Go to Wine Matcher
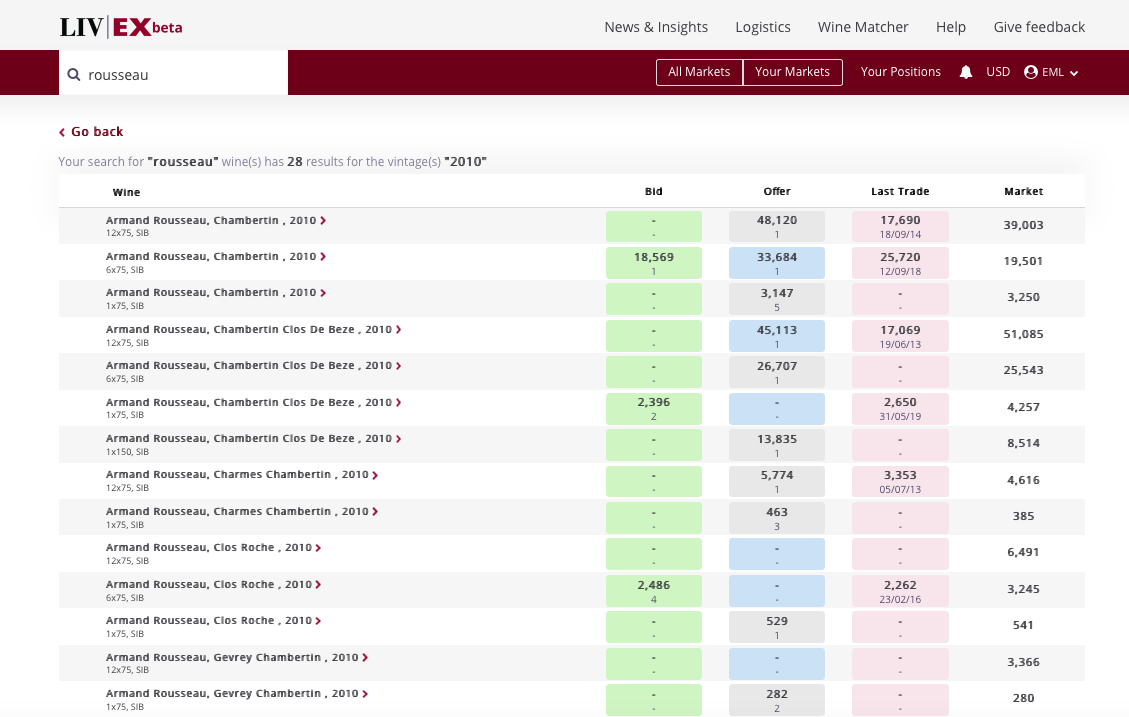This screenshot has height=717, width=1129. [x=863, y=27]
